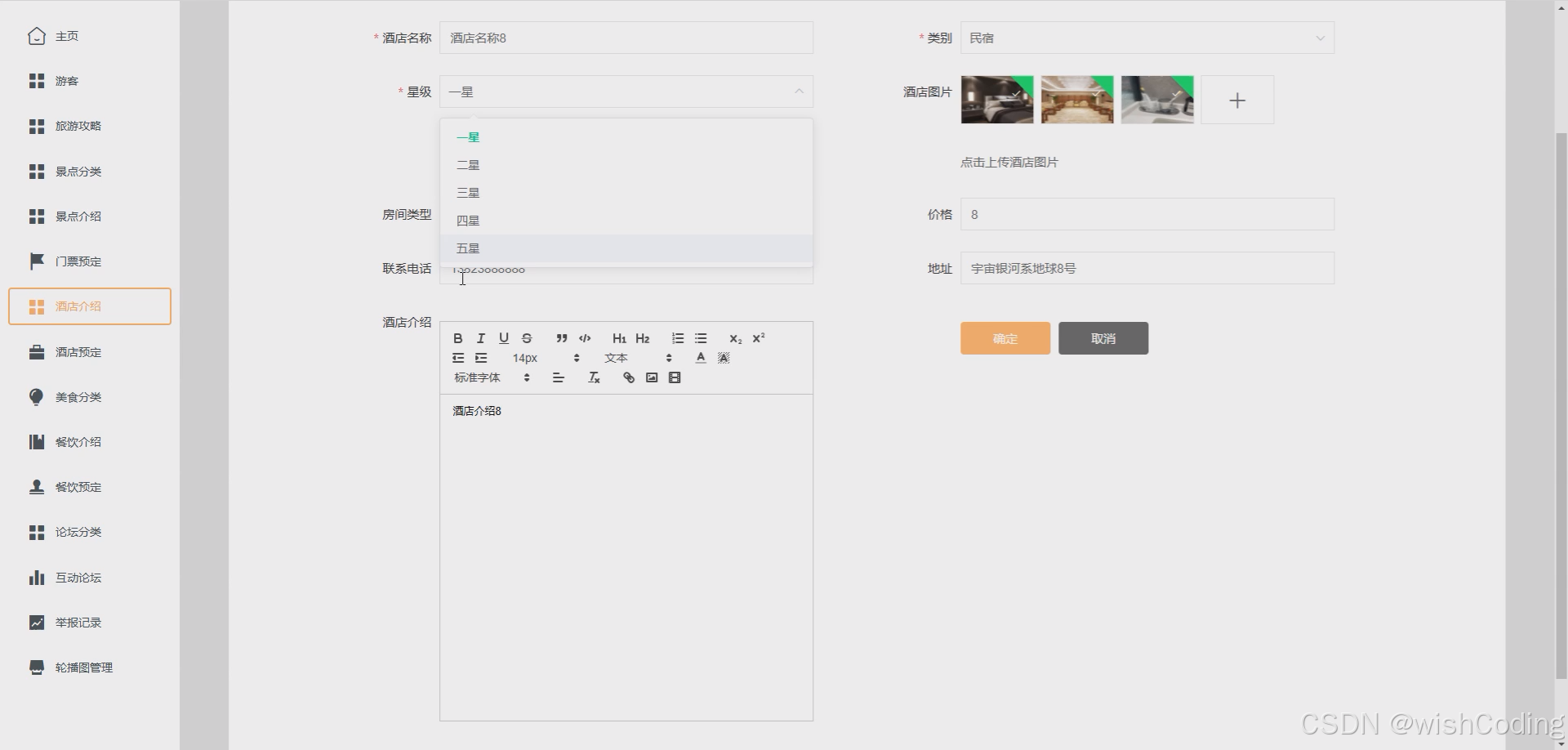
Task: Apply Heading 2 style
Action: [643, 338]
